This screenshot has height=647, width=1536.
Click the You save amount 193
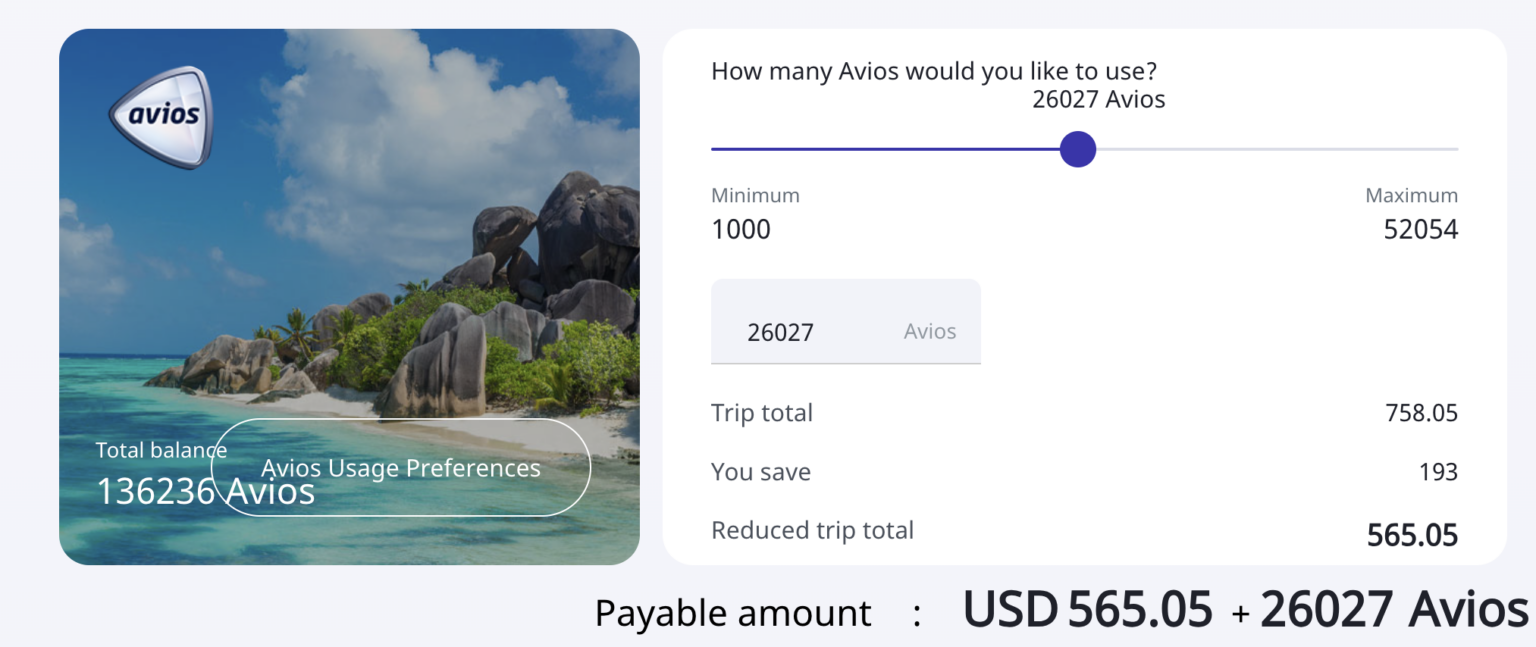click(x=1441, y=471)
